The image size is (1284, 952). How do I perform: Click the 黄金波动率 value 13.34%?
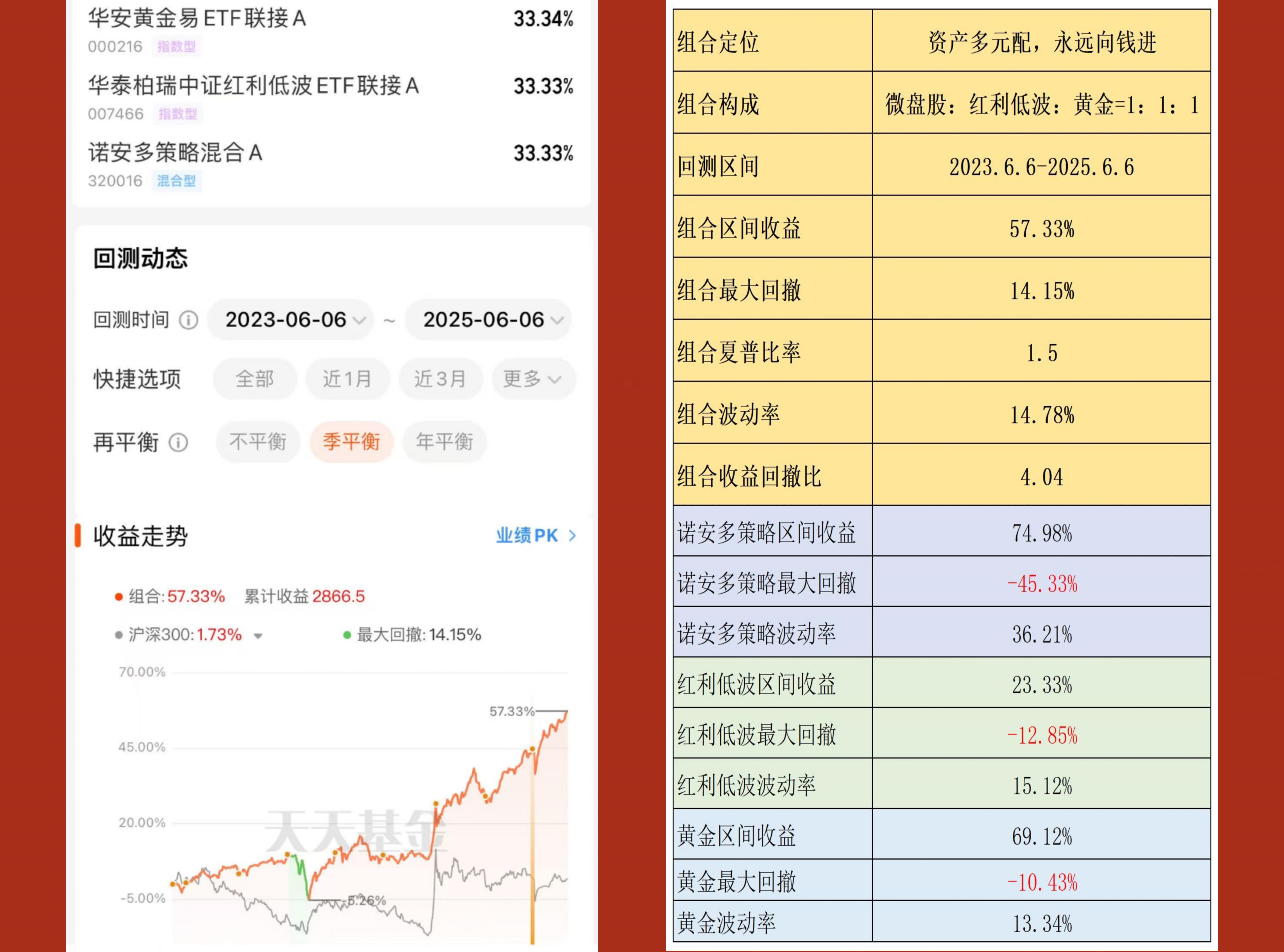(x=1042, y=924)
